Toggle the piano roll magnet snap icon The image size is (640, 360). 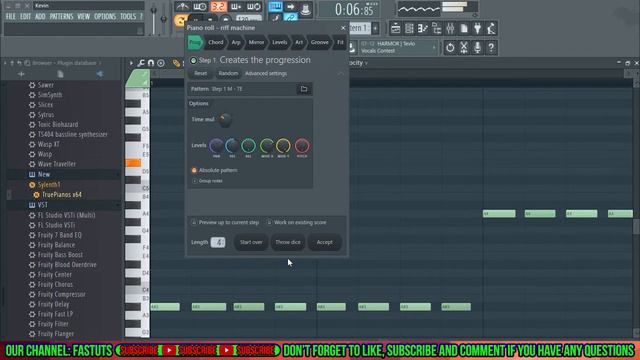click(x=151, y=63)
